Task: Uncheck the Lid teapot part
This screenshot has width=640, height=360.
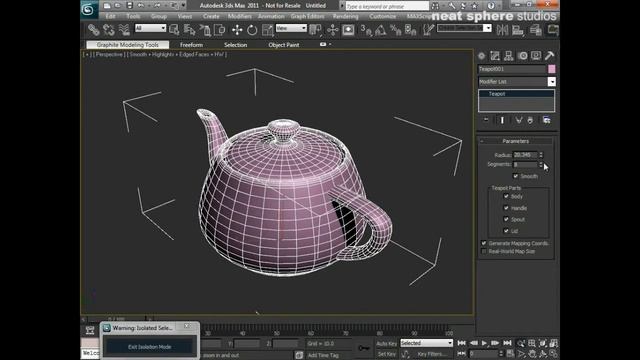Action: (x=506, y=231)
